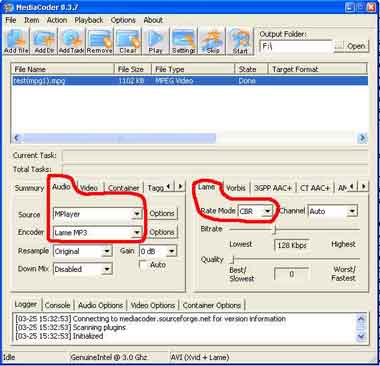Click Open button next to Output Folder

pyautogui.click(x=351, y=46)
